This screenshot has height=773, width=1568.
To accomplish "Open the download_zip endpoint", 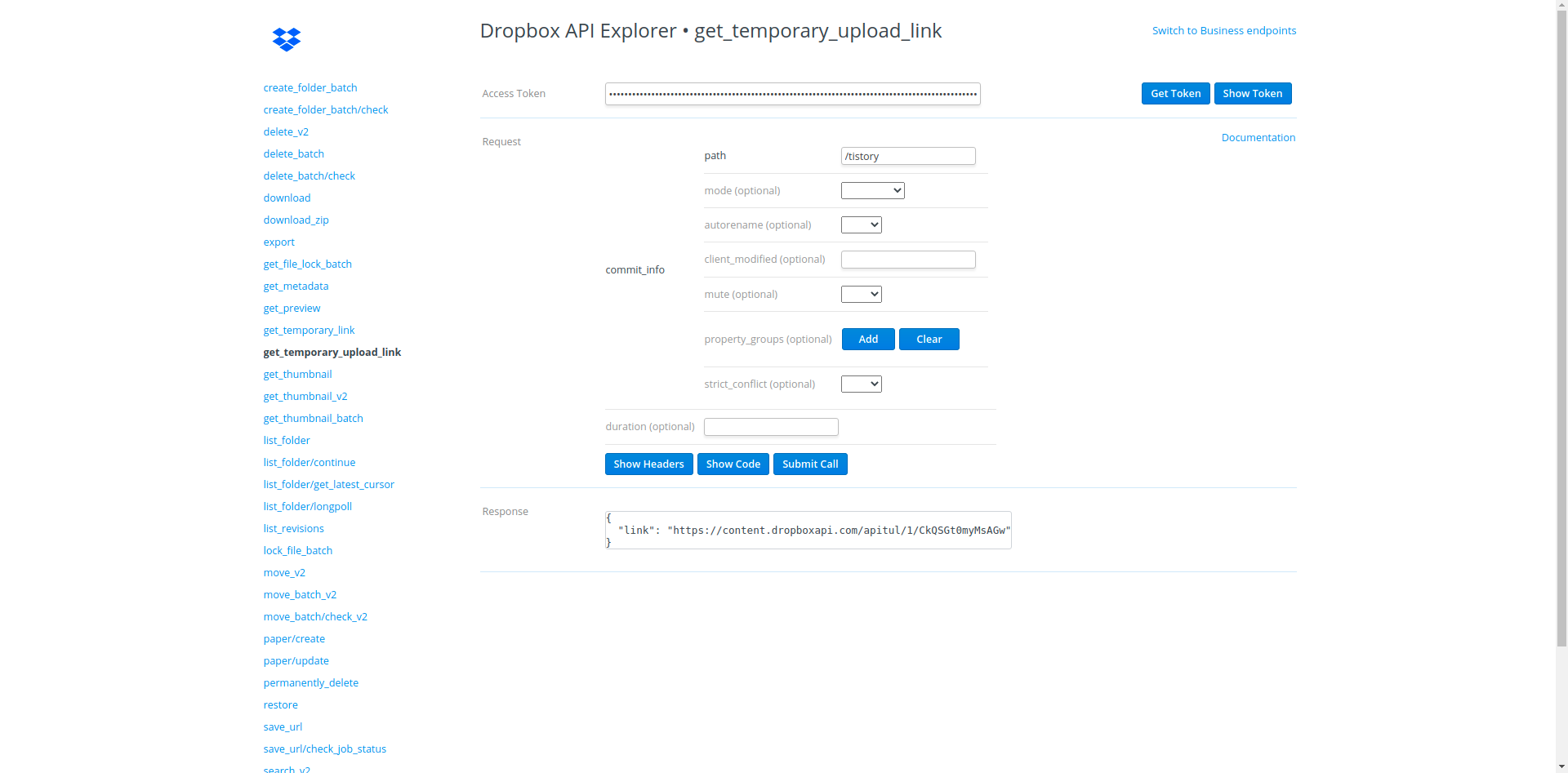I will [x=296, y=220].
